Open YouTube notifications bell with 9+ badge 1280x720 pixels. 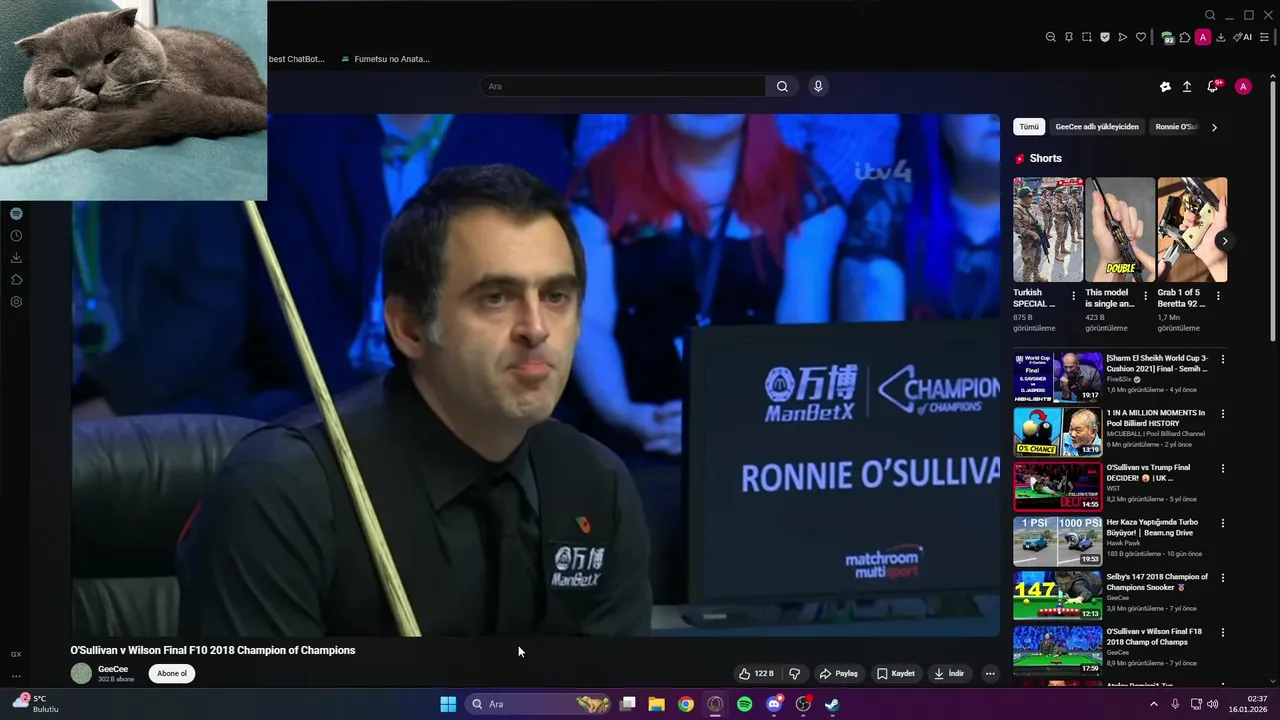1213,87
